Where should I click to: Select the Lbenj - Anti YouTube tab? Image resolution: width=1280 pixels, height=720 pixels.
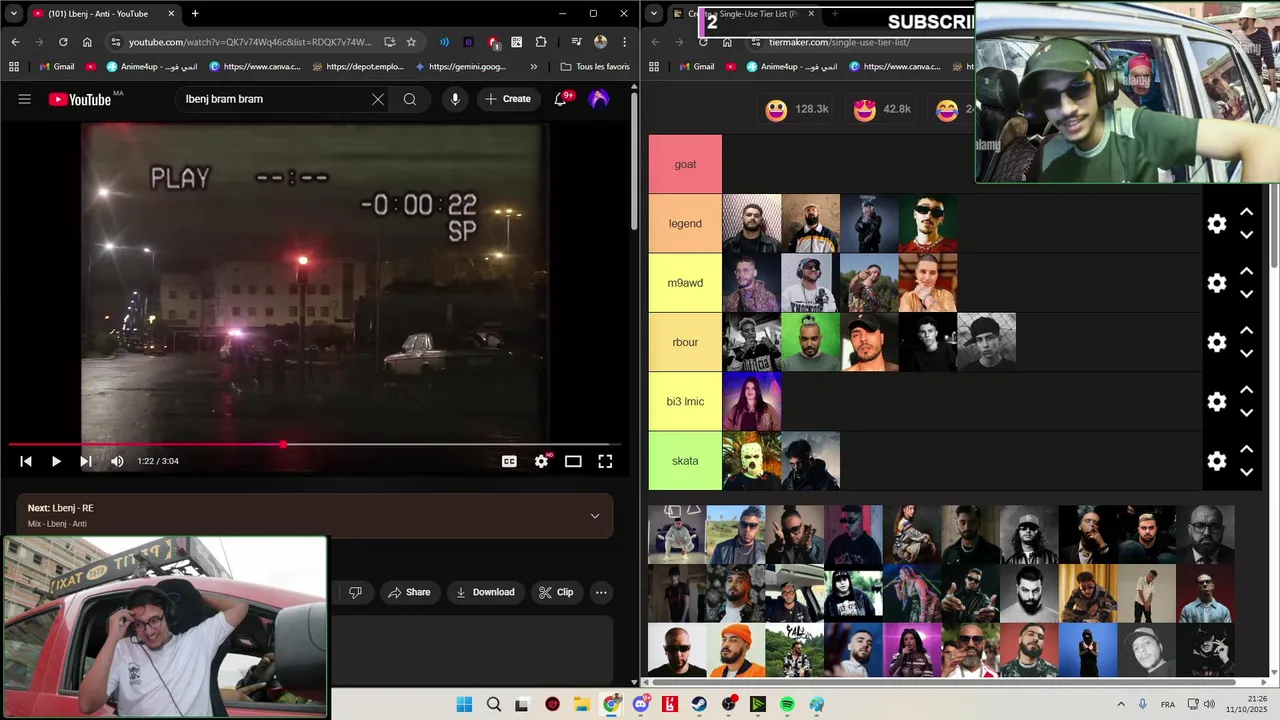point(103,13)
